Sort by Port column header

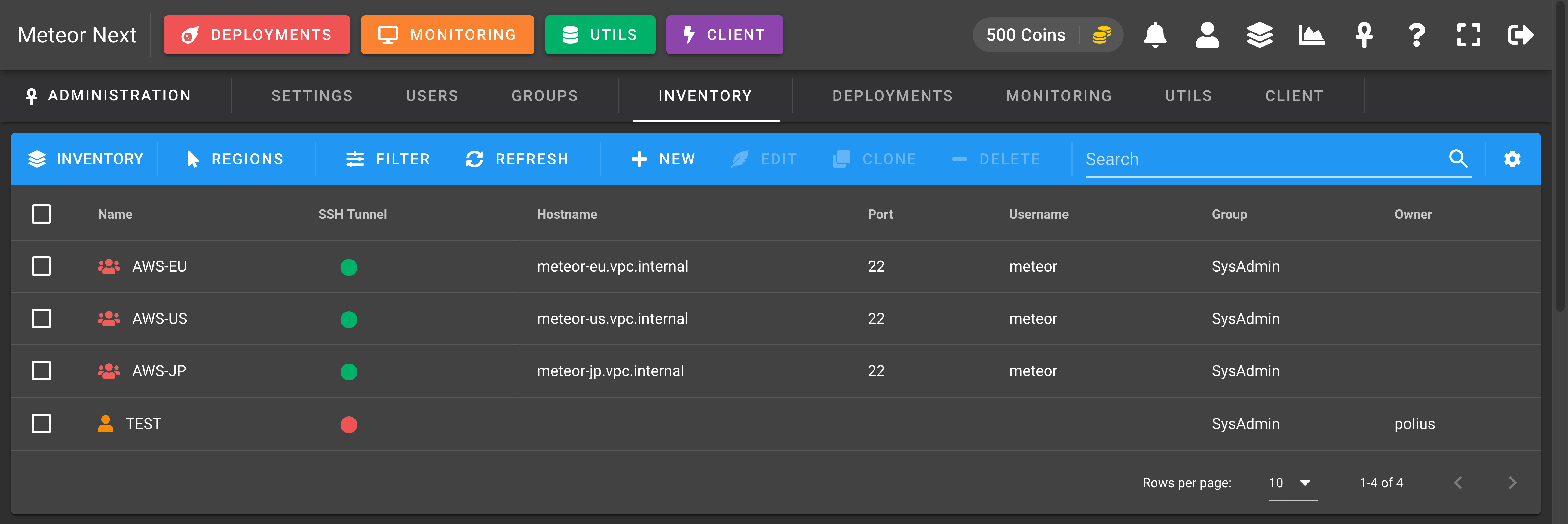(x=880, y=214)
